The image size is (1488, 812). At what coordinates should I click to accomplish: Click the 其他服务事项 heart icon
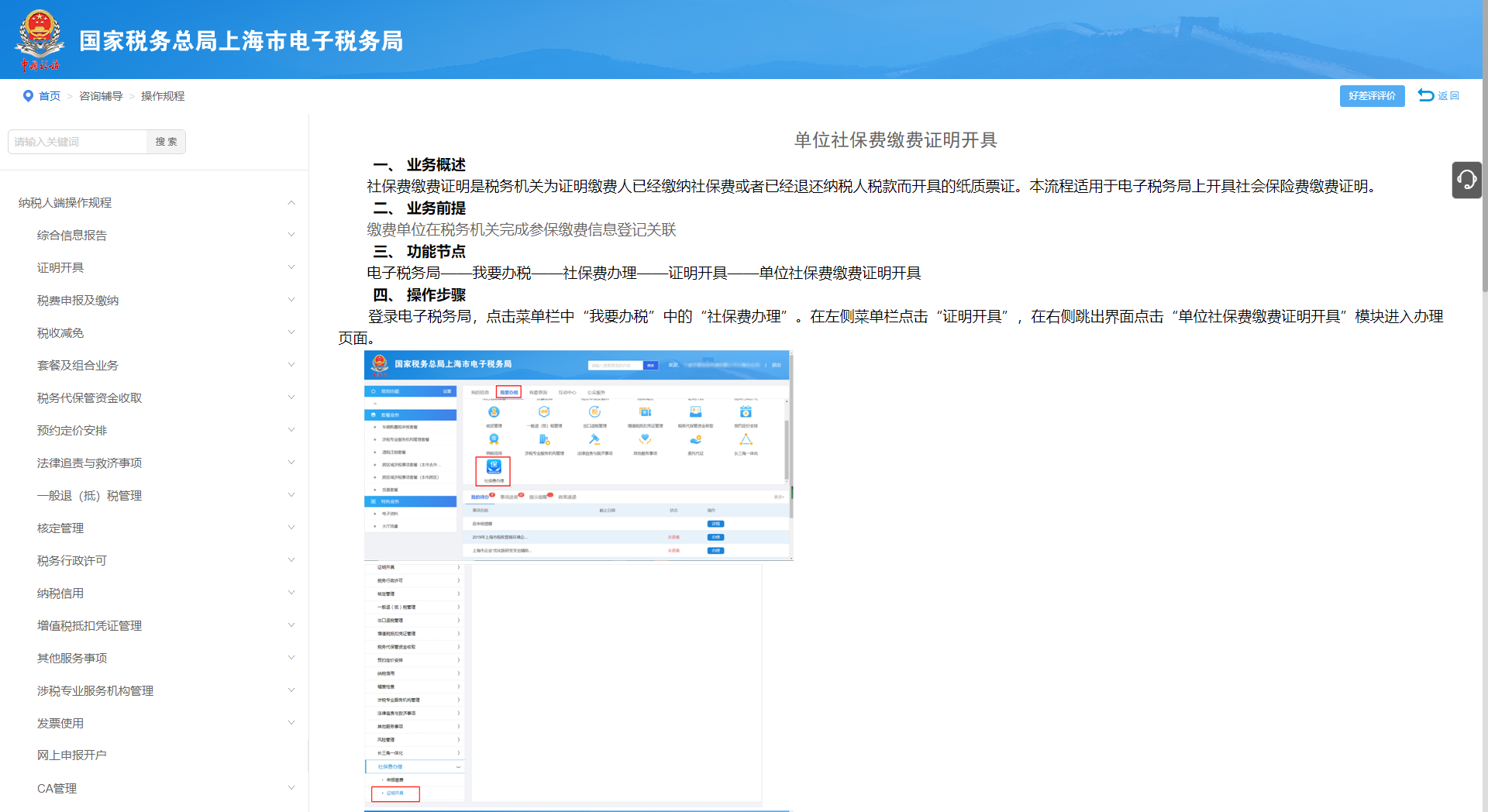coord(646,440)
